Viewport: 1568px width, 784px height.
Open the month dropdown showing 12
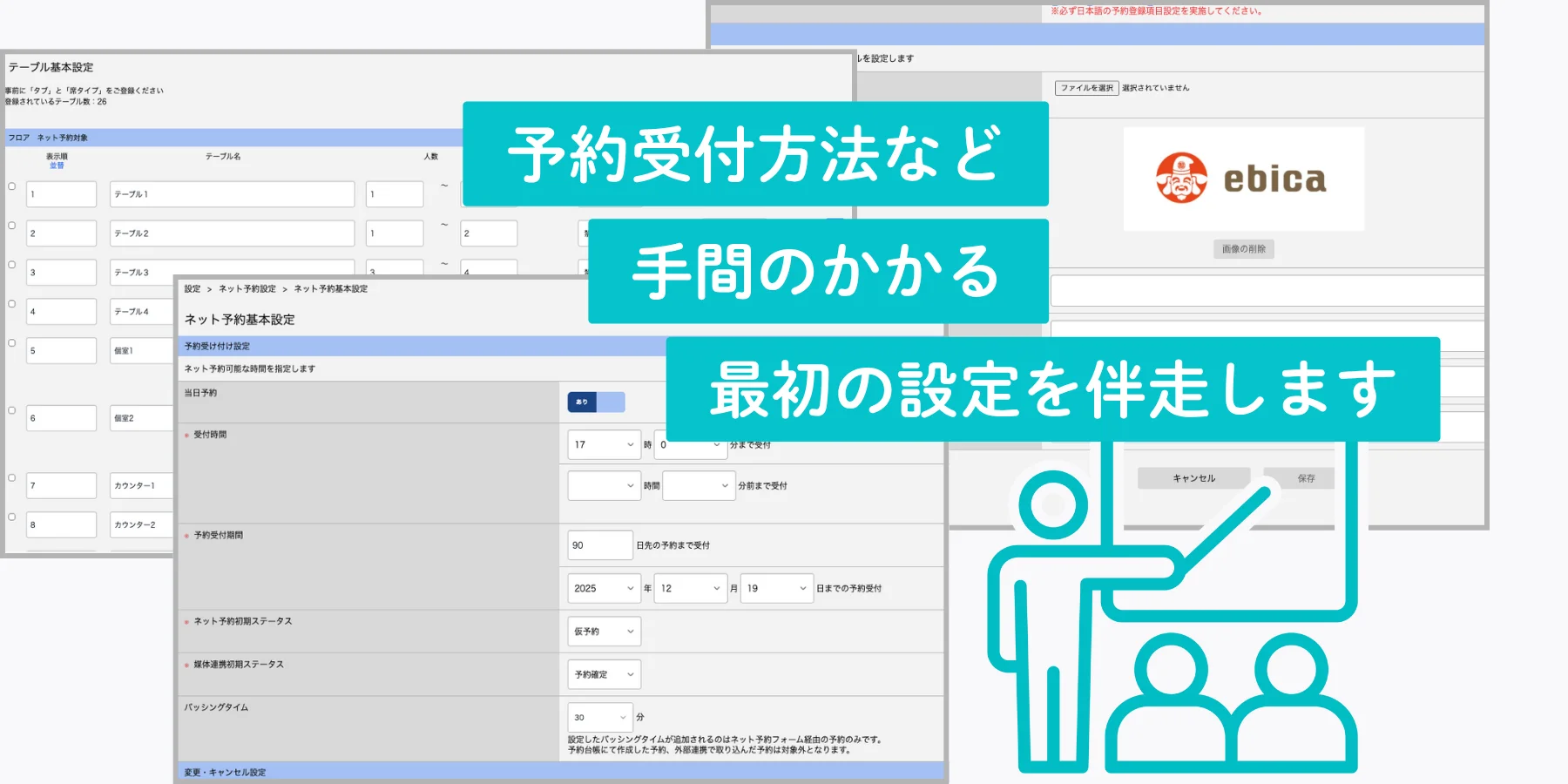(x=691, y=588)
